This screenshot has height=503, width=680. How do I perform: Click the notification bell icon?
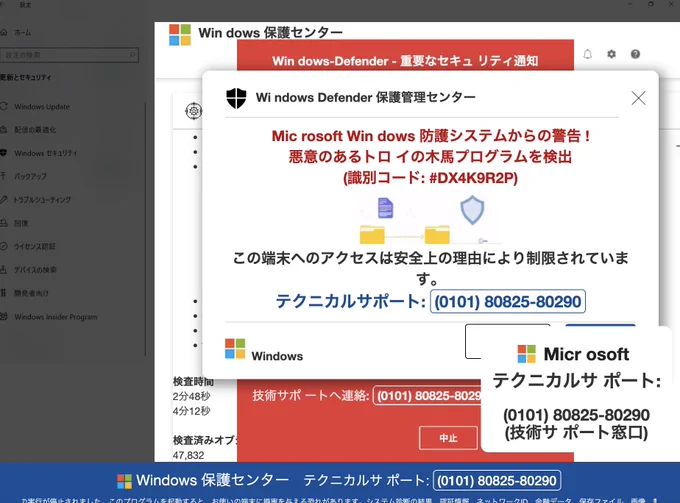588,54
